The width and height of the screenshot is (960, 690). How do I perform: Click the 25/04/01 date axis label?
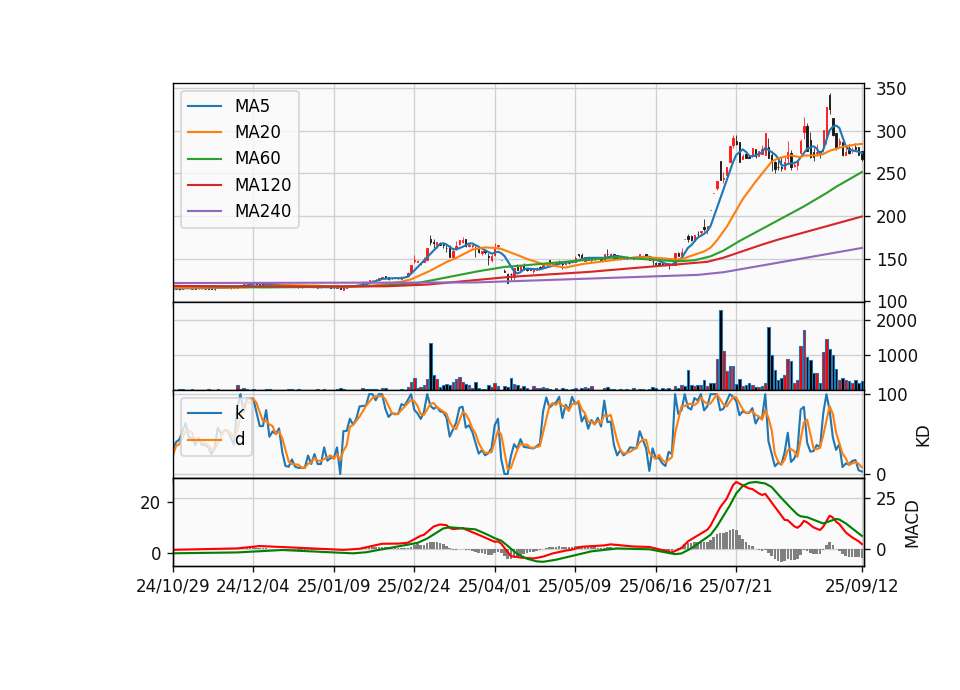(495, 586)
